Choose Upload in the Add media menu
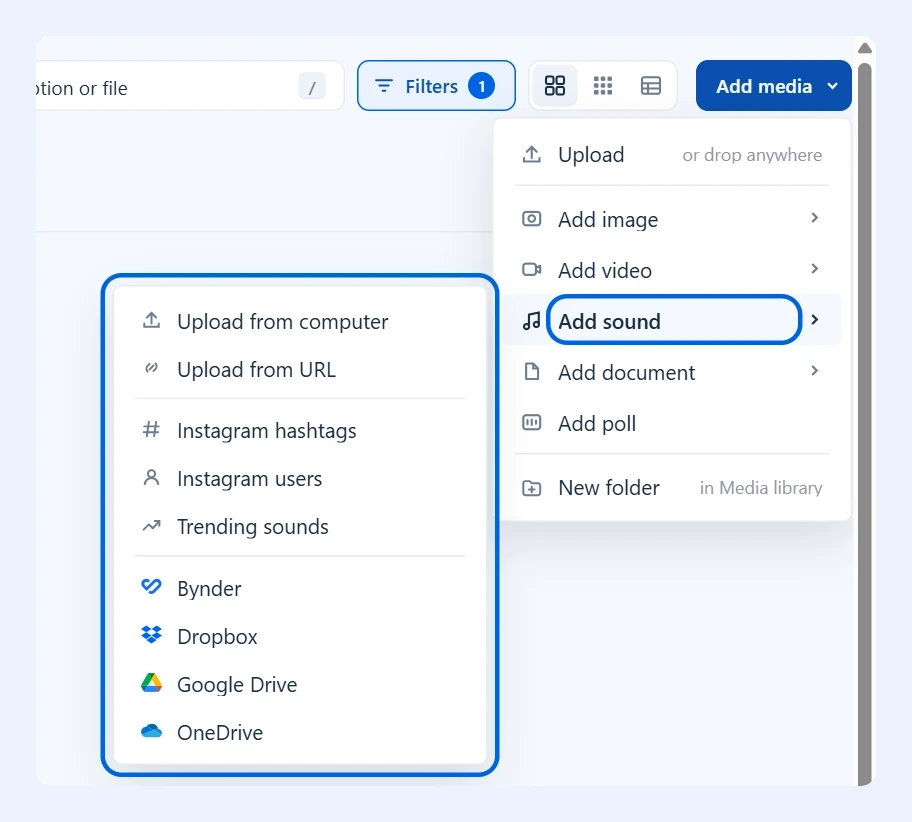 pyautogui.click(x=672, y=155)
